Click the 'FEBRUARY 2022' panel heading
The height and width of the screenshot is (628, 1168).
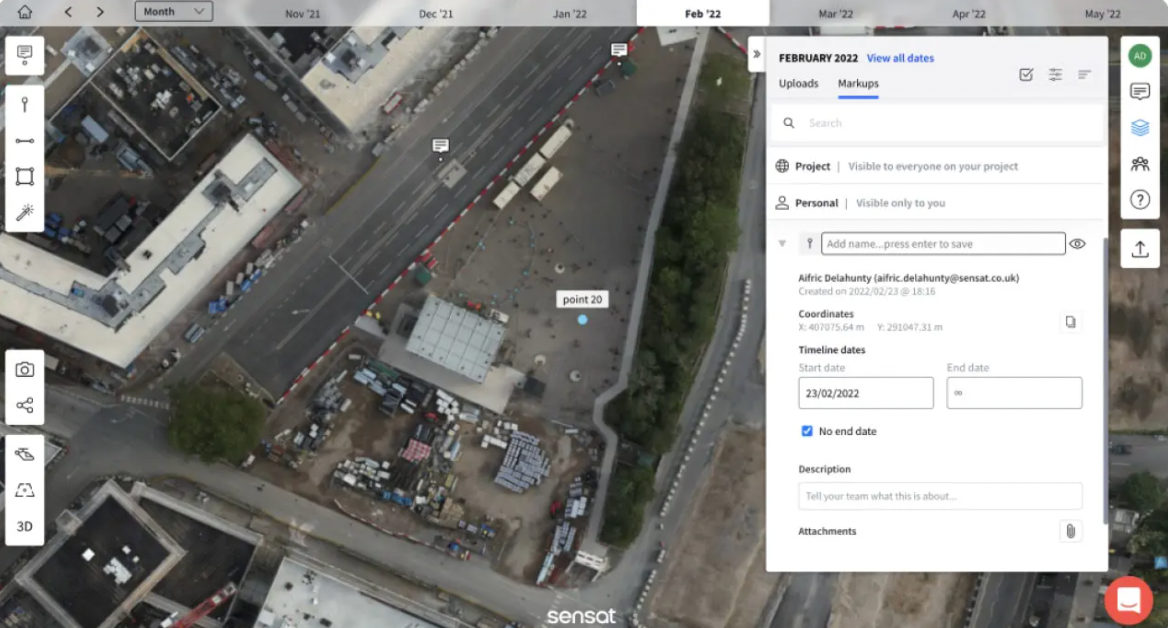(x=818, y=58)
